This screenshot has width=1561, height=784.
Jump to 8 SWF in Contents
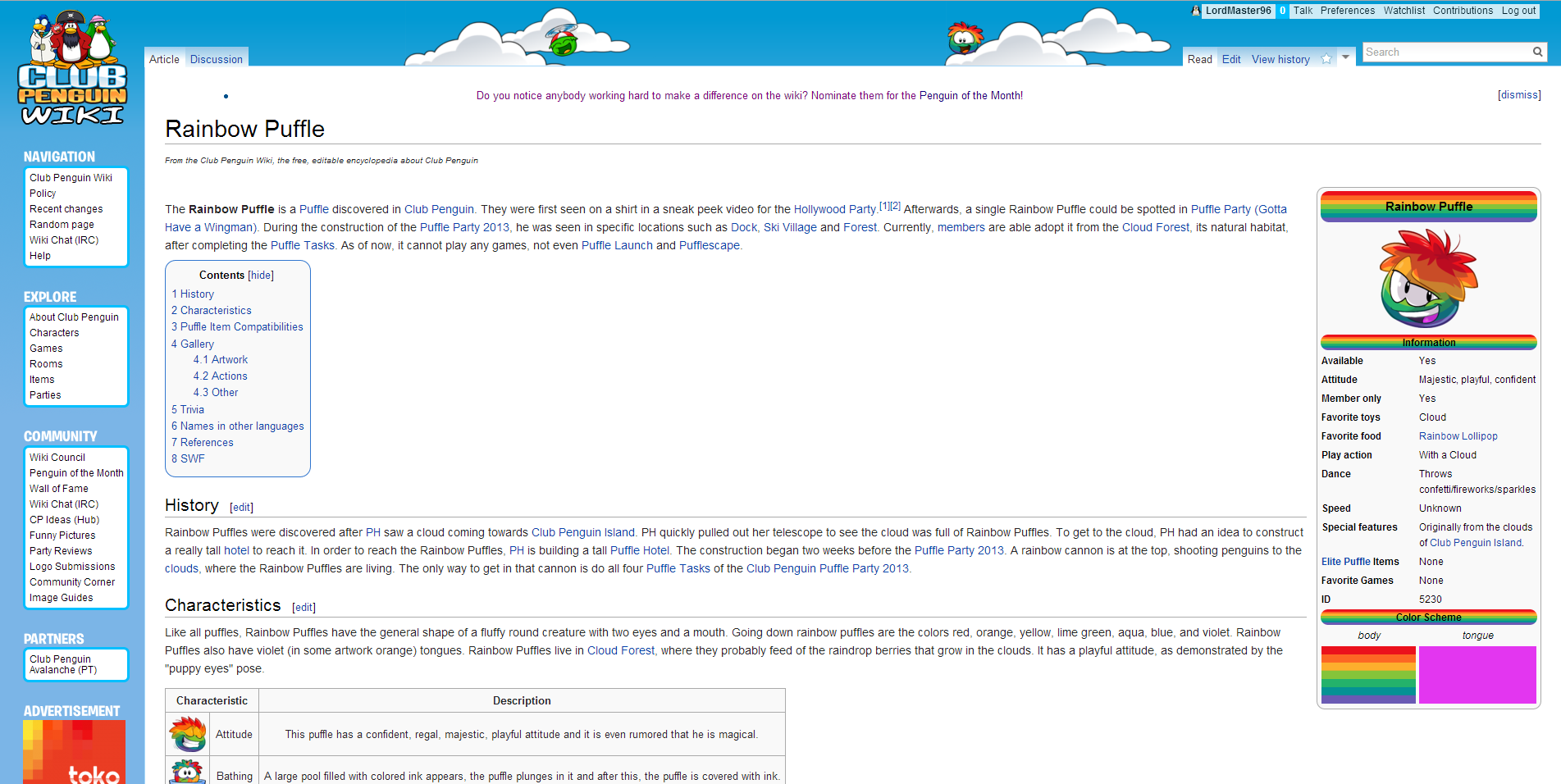tap(188, 459)
